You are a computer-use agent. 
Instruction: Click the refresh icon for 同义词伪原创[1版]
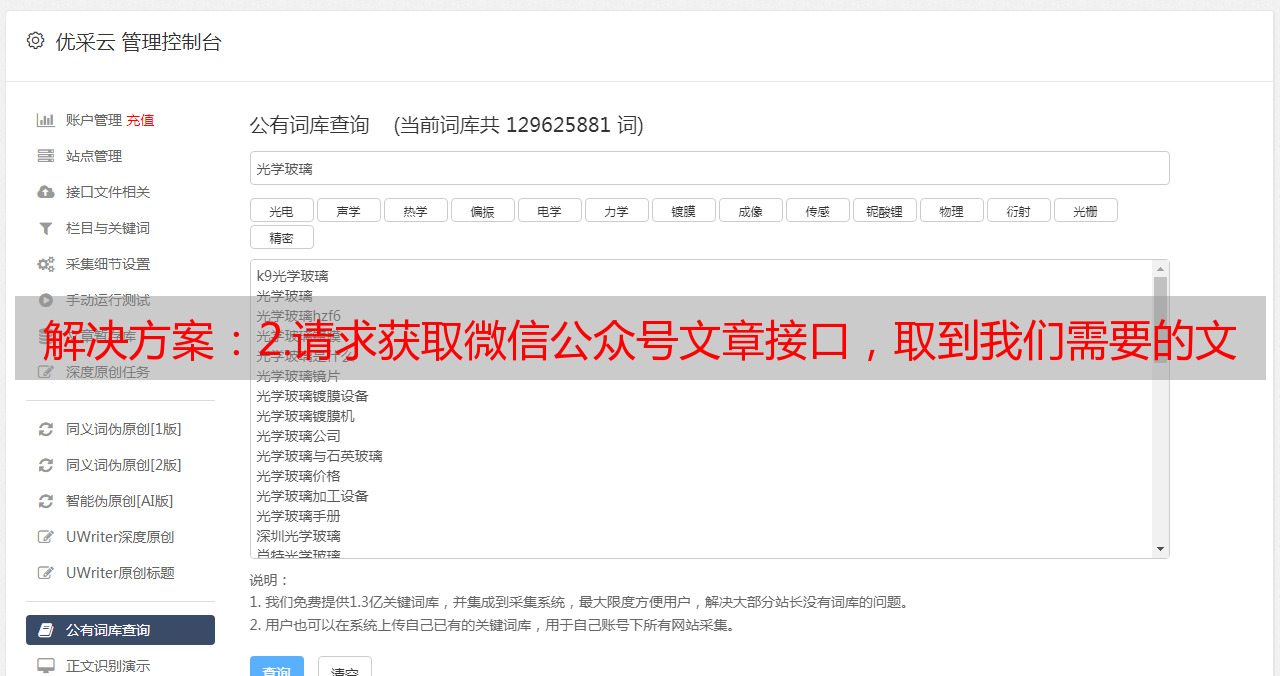click(46, 429)
